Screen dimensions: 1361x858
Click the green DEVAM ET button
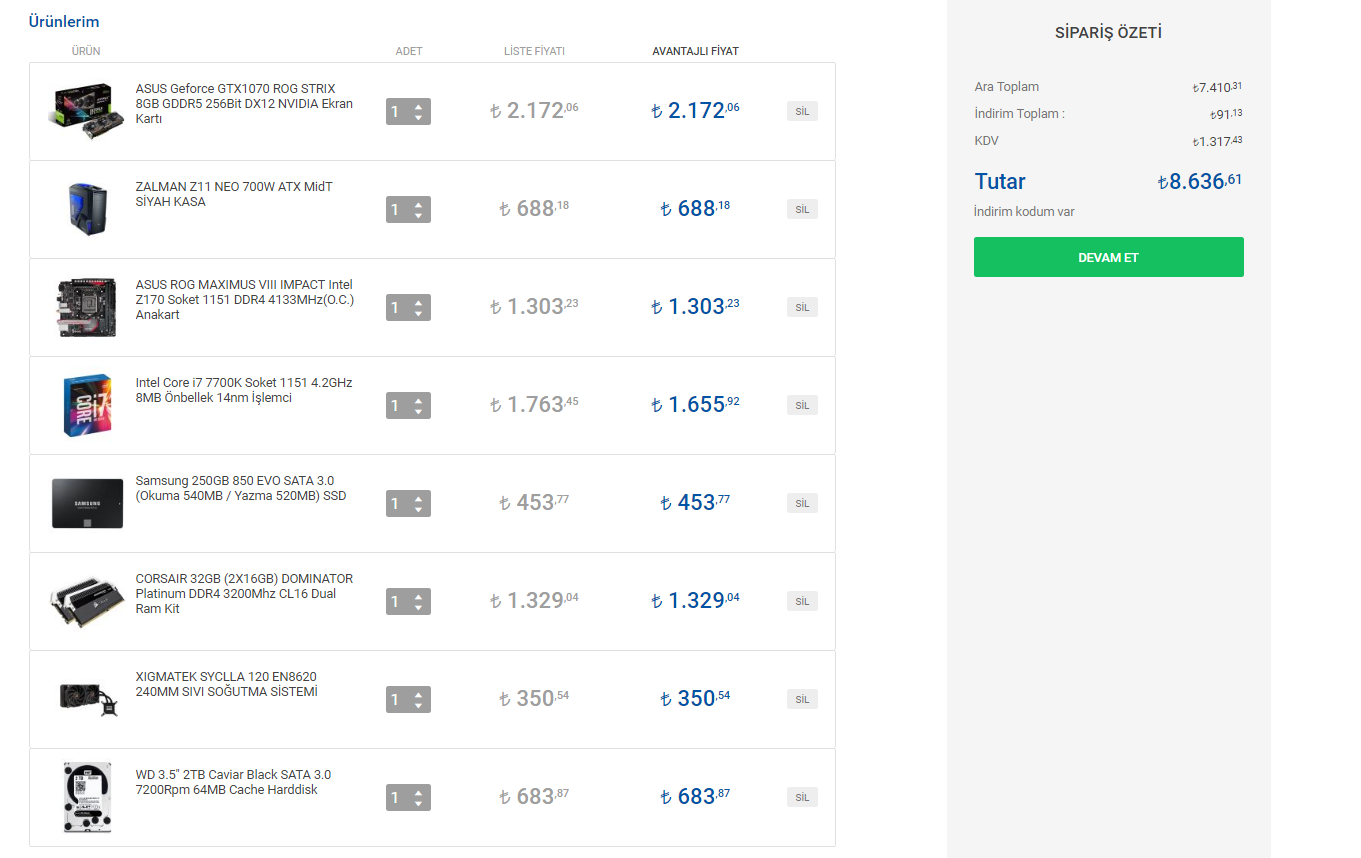point(1109,257)
